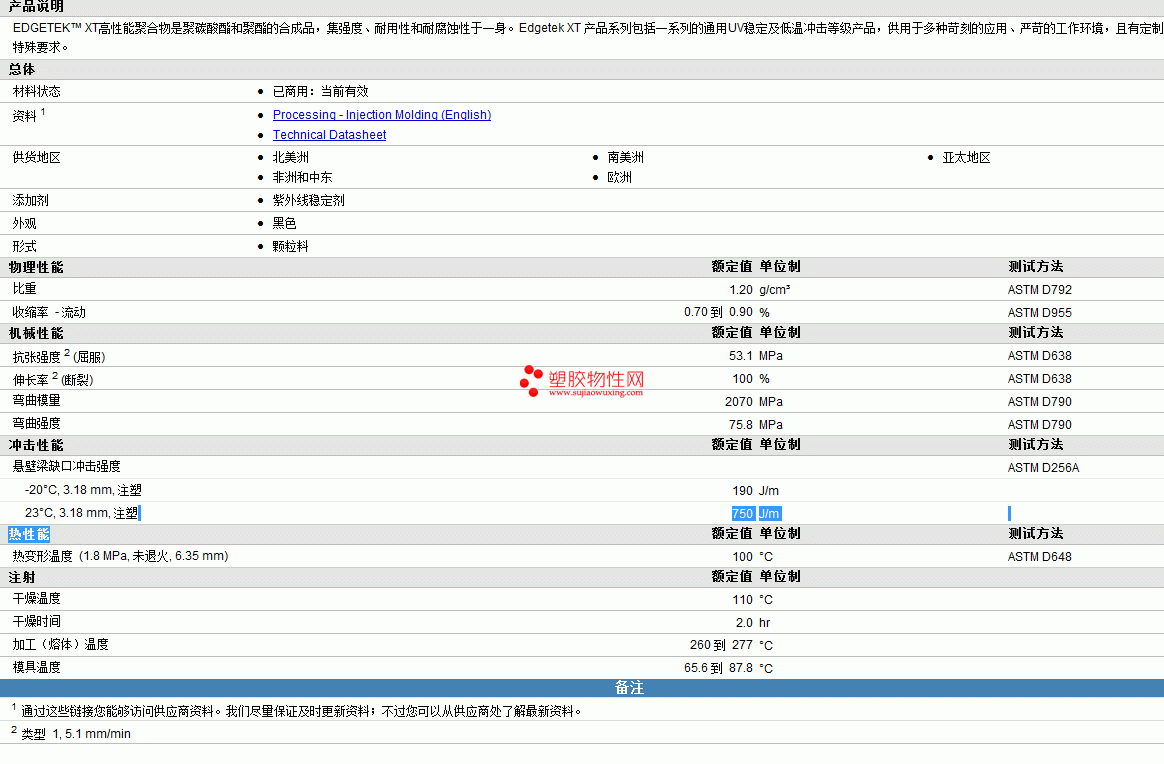Image resolution: width=1164 pixels, height=764 pixels.
Task: Click the highlighted value 750
Action: (742, 514)
